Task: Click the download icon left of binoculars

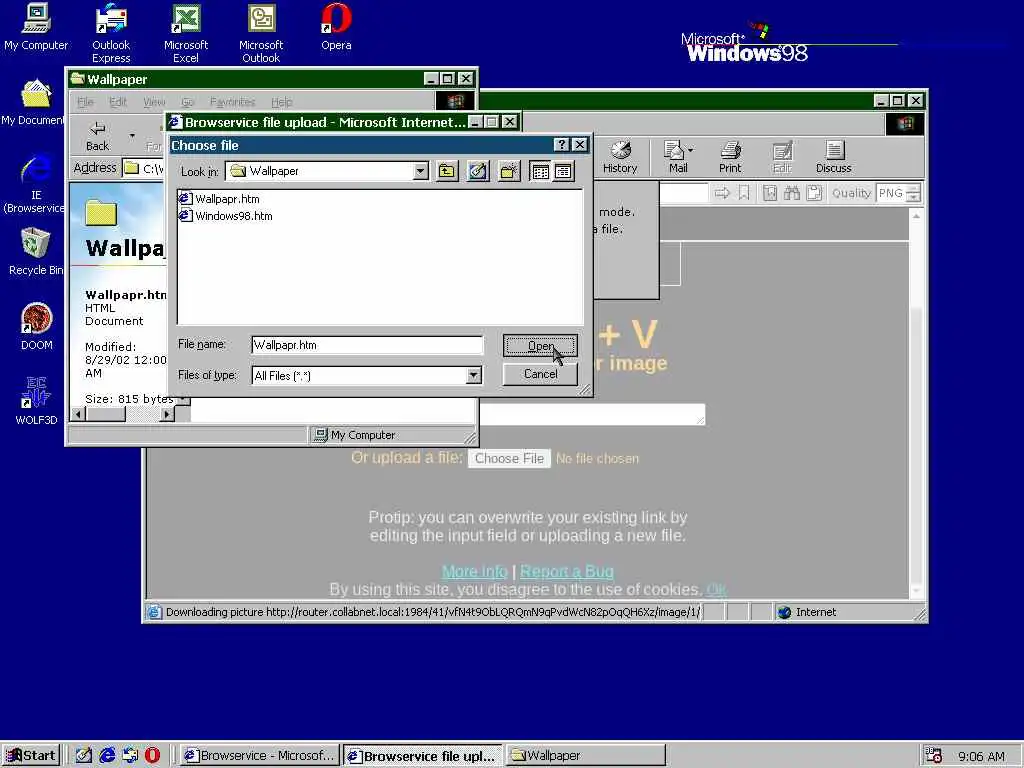Action: click(x=770, y=193)
